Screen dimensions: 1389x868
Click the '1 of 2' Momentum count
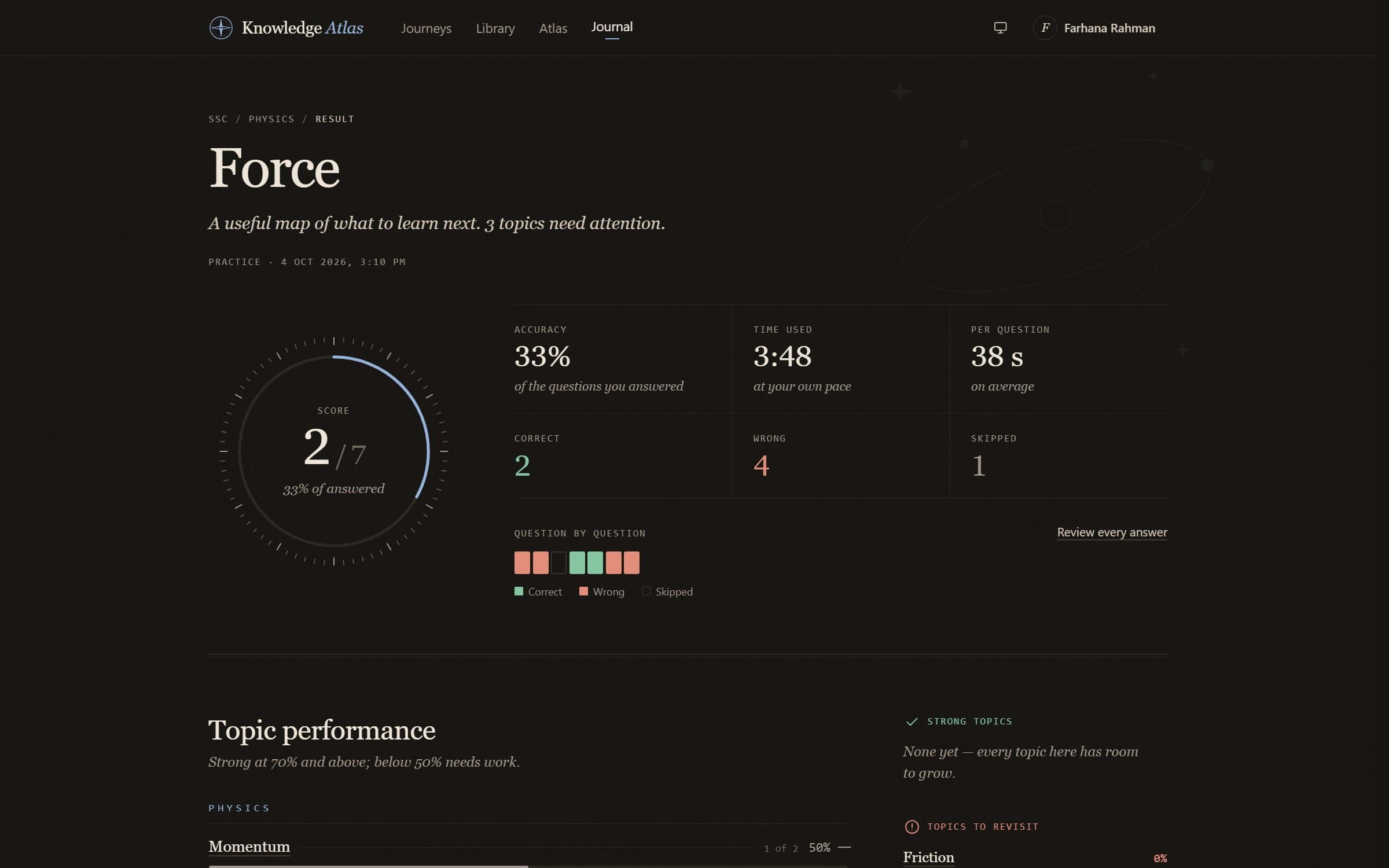point(781,848)
